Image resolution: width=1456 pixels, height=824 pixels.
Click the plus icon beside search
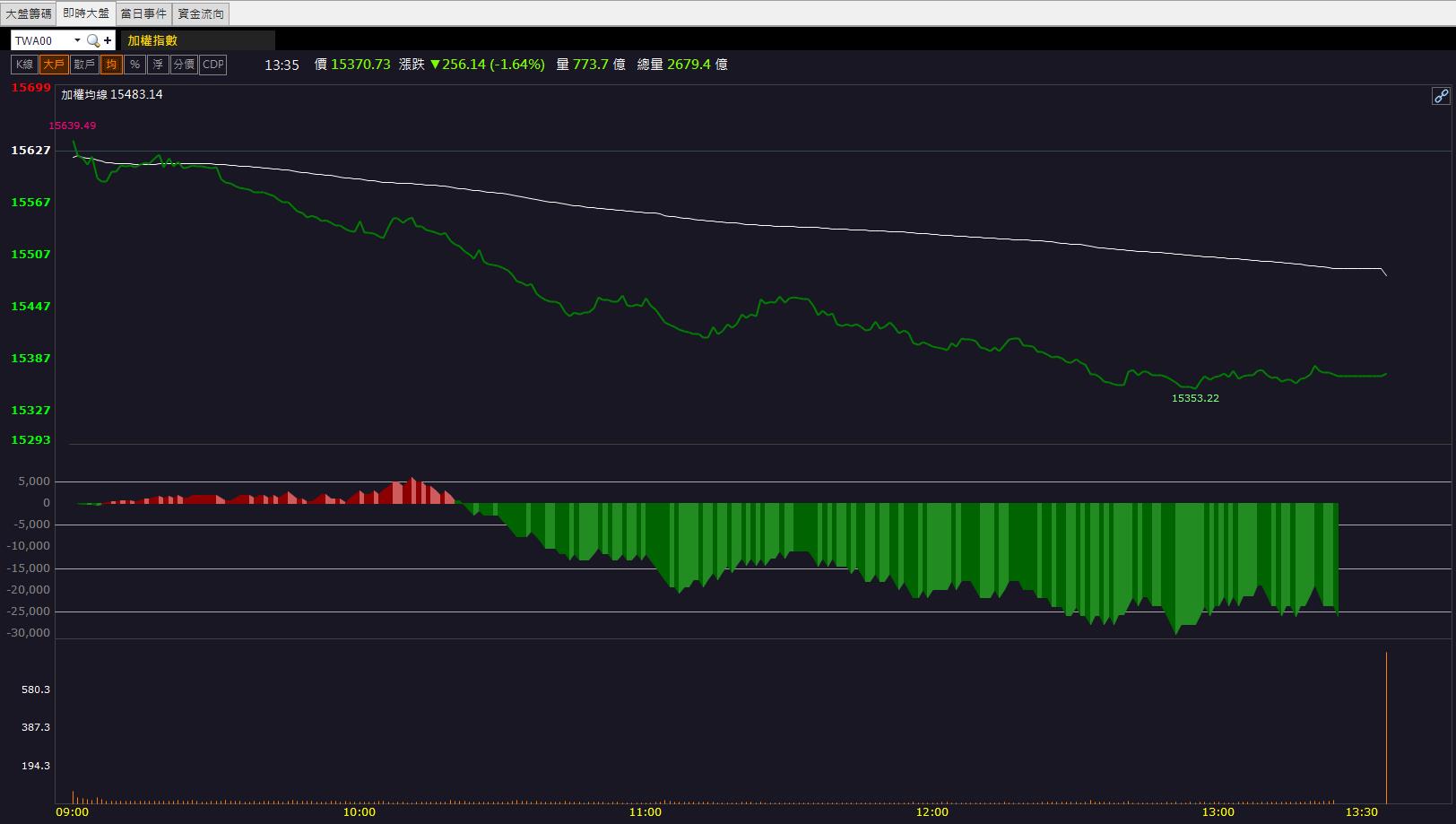(108, 40)
